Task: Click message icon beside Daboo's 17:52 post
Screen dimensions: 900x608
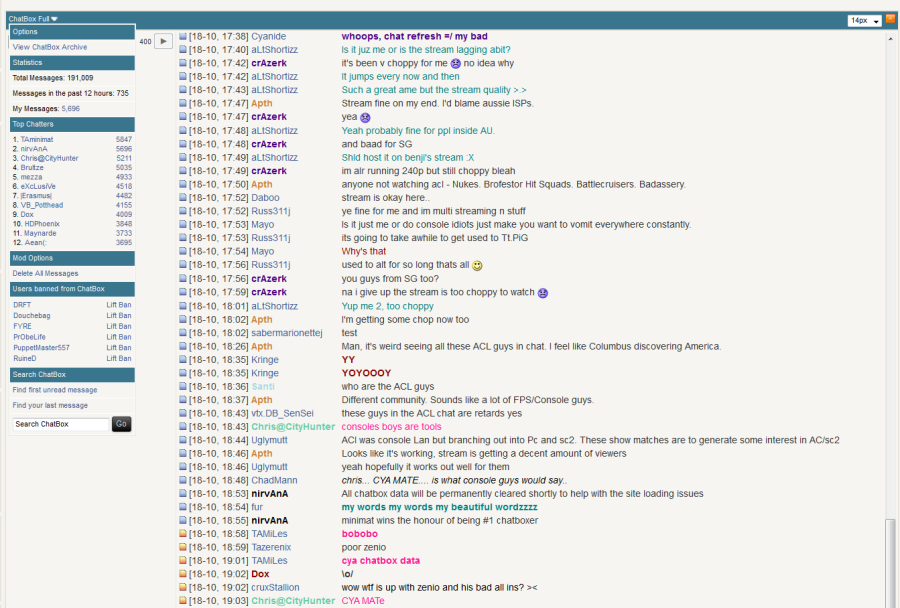Action: (x=183, y=198)
